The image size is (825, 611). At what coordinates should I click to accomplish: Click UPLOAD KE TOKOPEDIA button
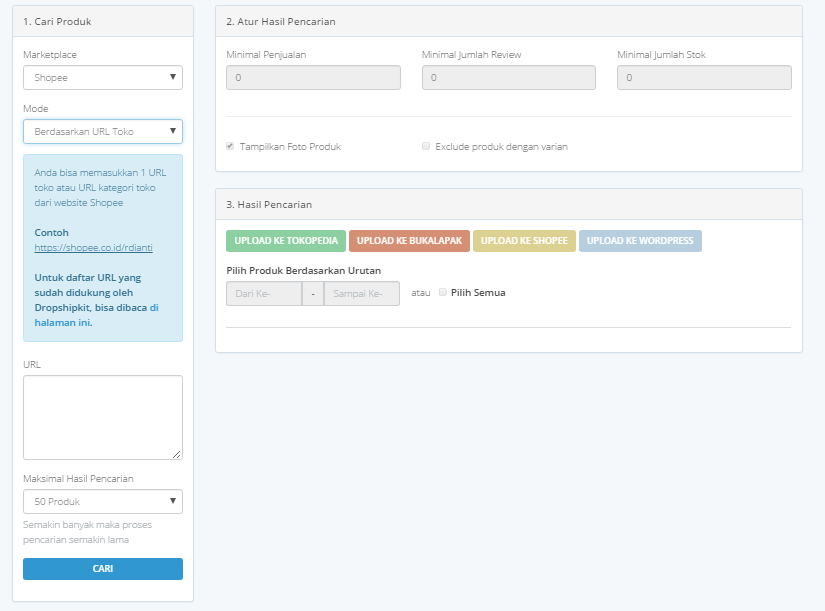pyautogui.click(x=286, y=241)
